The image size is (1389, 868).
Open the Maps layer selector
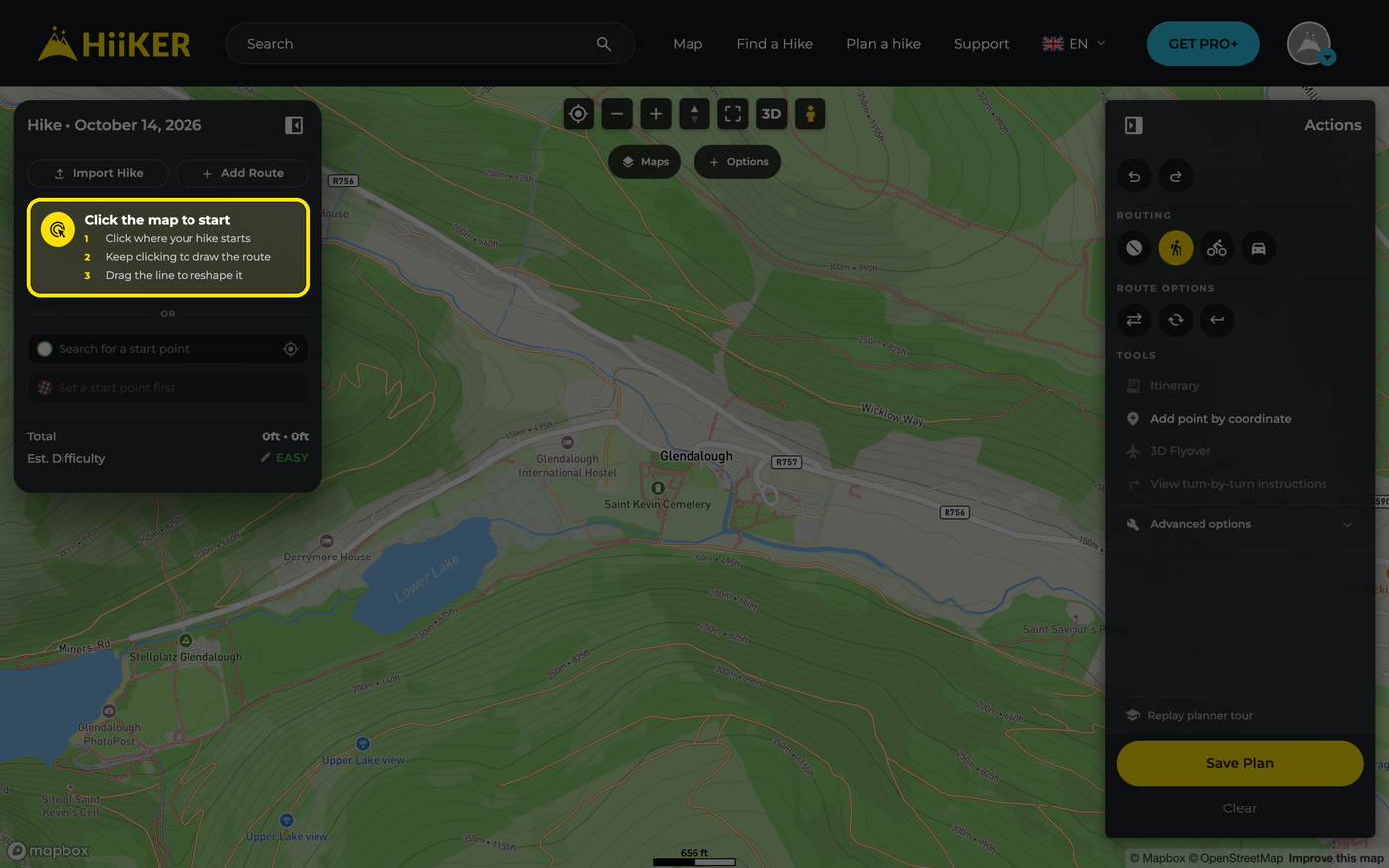coord(645,162)
